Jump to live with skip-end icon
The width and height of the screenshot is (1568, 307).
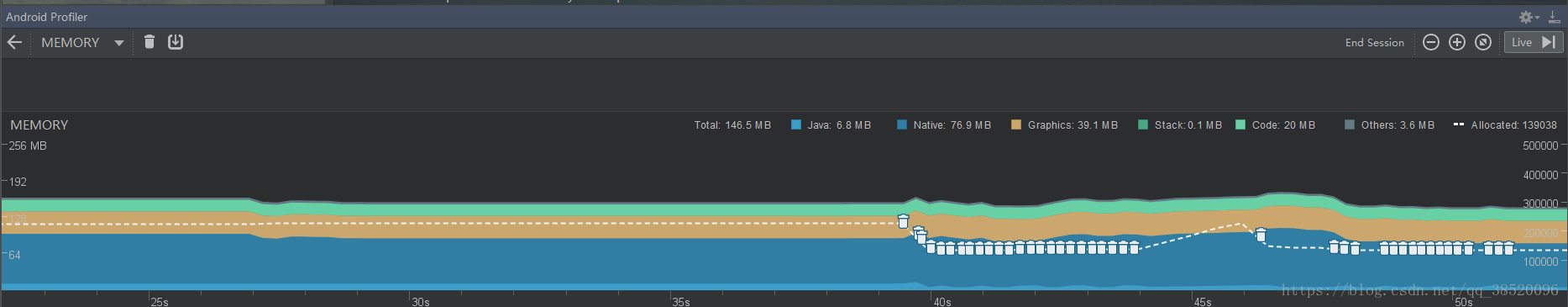[x=1549, y=42]
